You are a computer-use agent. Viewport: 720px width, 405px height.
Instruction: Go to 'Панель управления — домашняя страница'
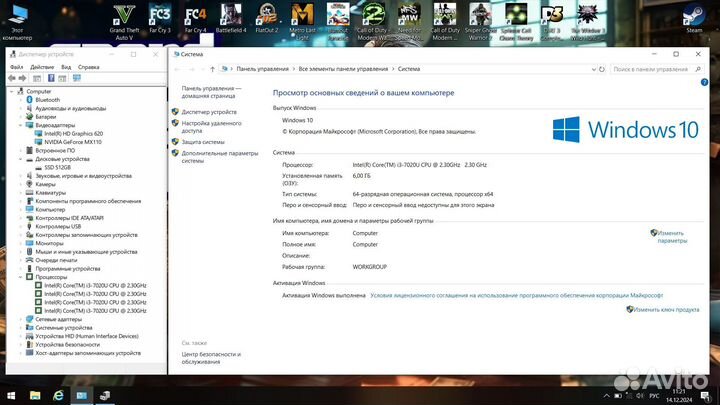(211, 92)
